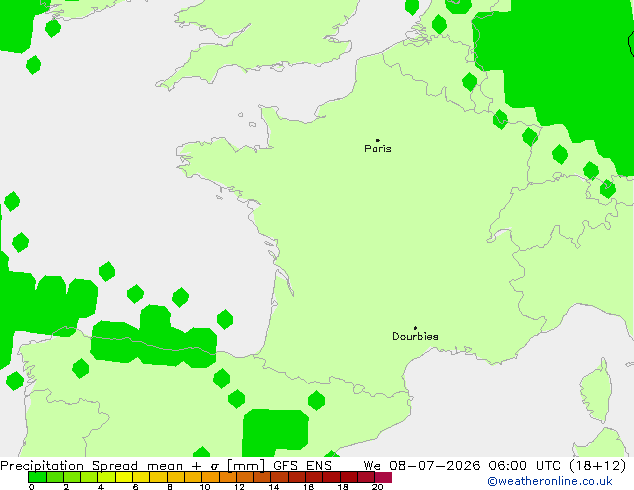This screenshot has width=634, height=490.
Task: Click the 06:00 UTC (18+12) time label
Action: 557,465
